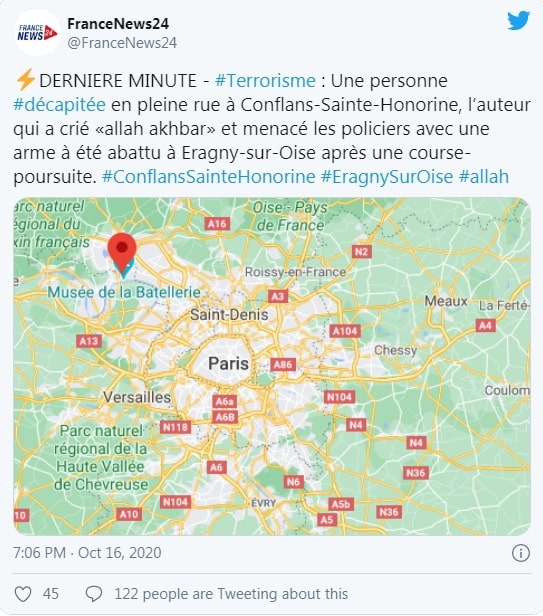Viewport: 543px width, 616px height.
Task: Open the @FranceNews24 handle
Action: click(122, 43)
